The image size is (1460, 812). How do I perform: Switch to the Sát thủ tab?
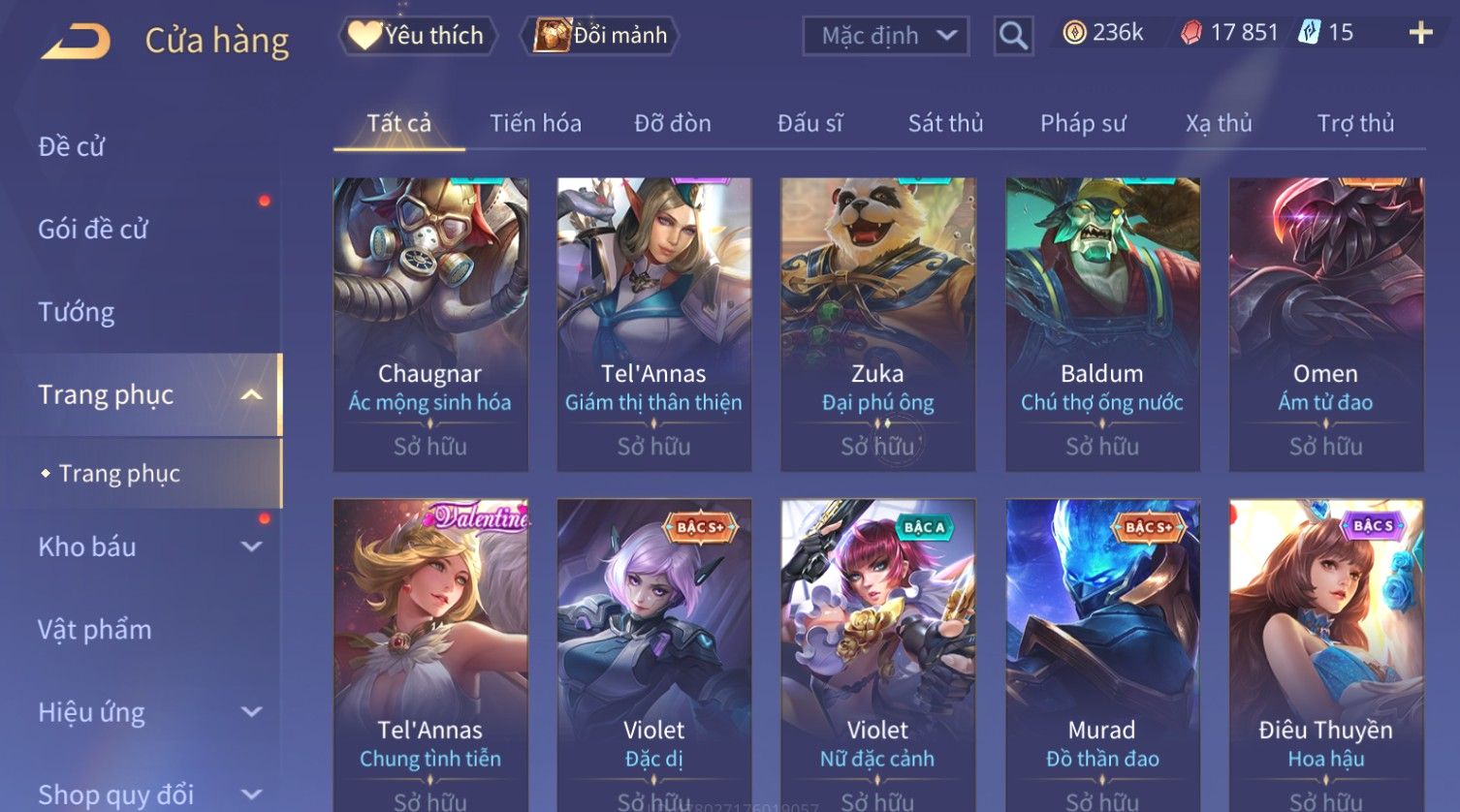click(945, 123)
